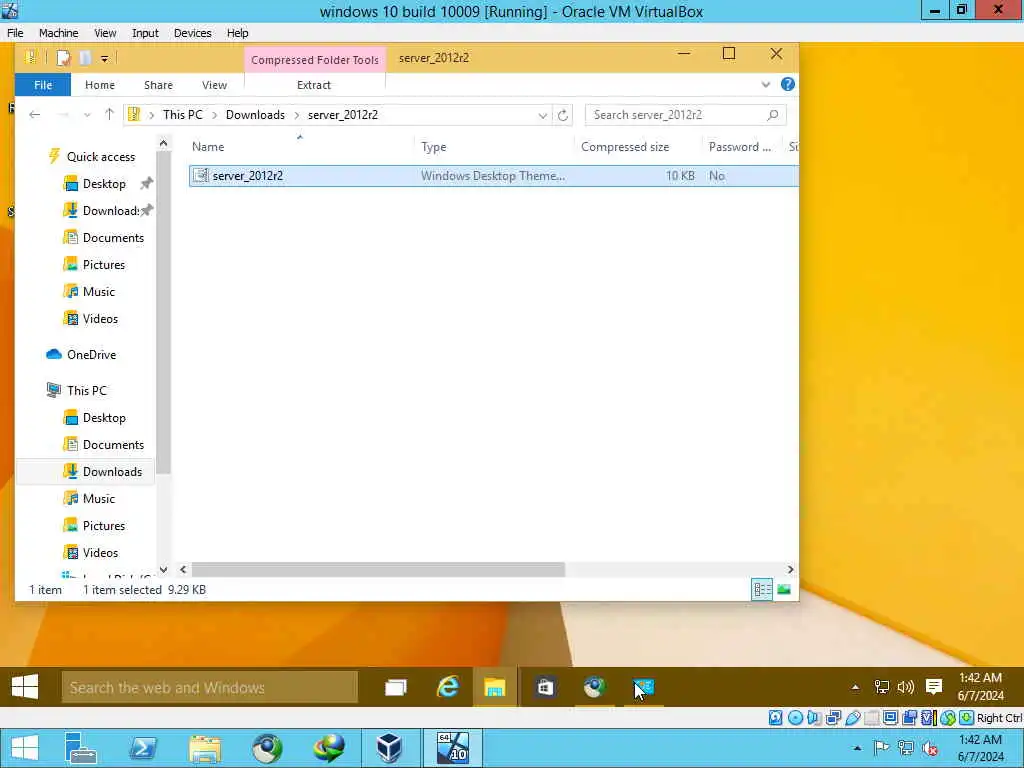Open Task View in the guest taskbar

(396, 687)
